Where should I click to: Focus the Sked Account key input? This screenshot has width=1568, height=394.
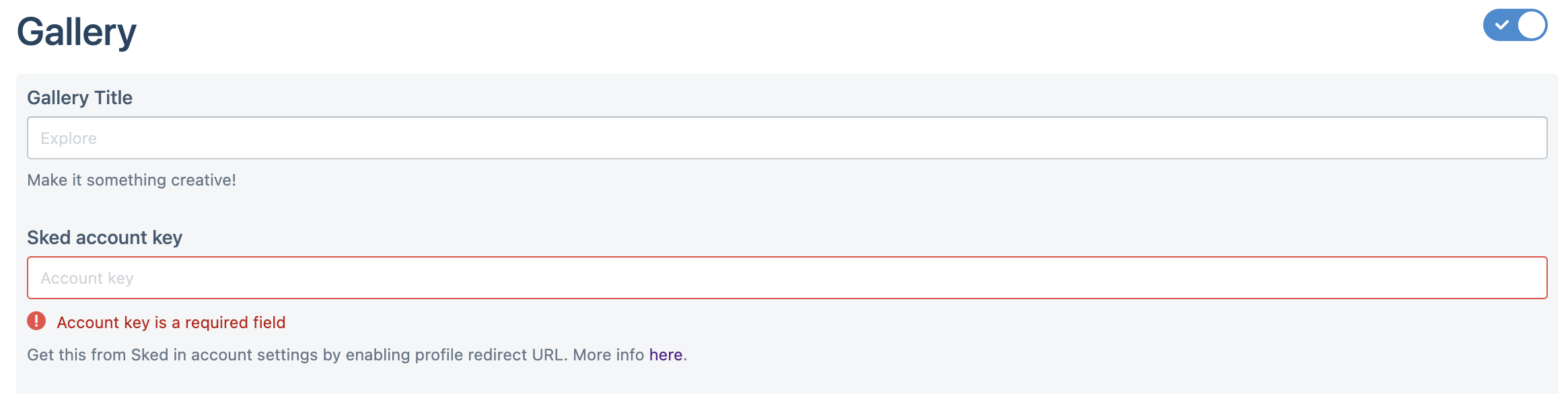coord(787,278)
